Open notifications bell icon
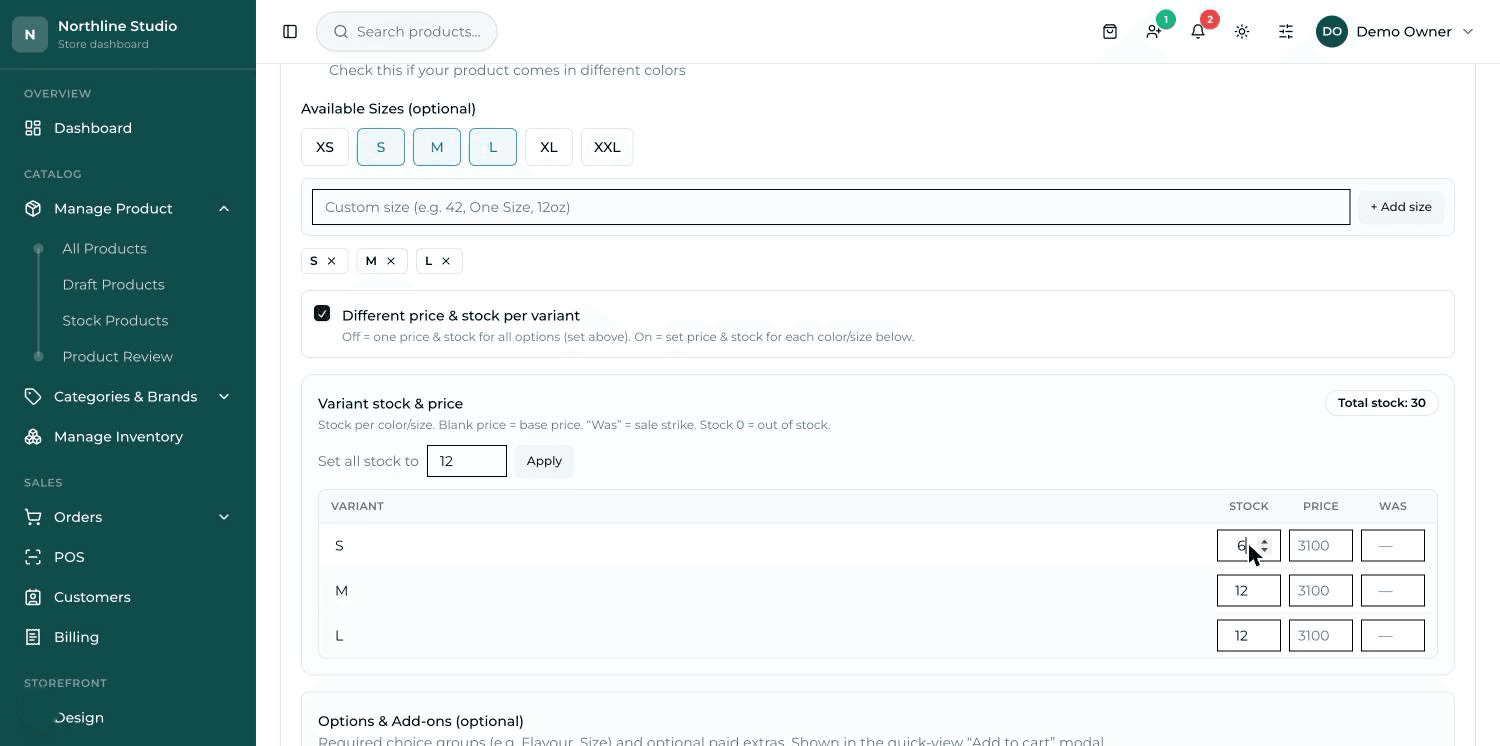 [x=1198, y=32]
